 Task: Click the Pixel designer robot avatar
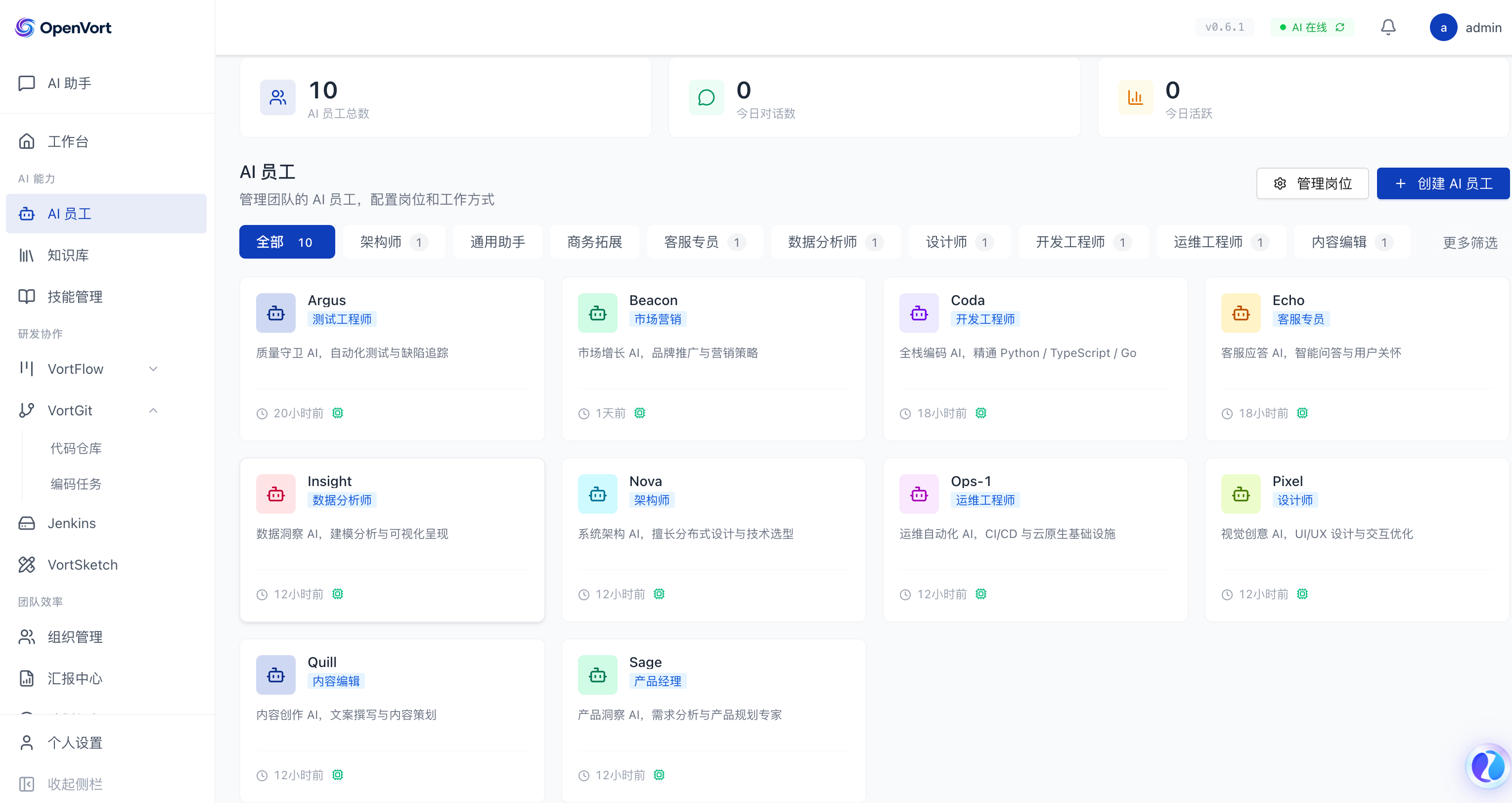pyautogui.click(x=1240, y=493)
